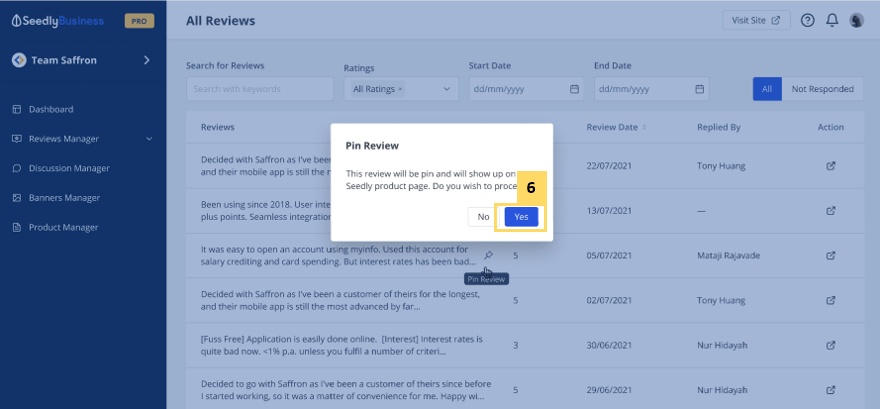
Task: Go to Dashboard in sidebar
Action: (x=50, y=109)
